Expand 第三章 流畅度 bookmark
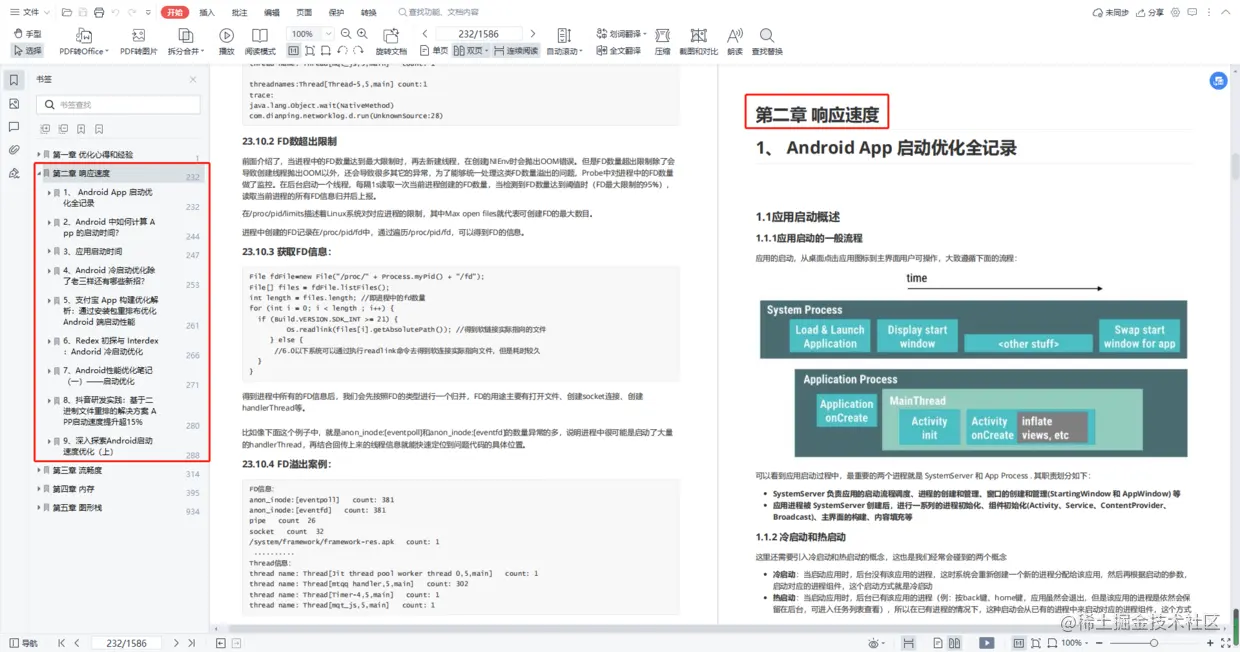This screenshot has height=652, width=1240. pos(39,470)
